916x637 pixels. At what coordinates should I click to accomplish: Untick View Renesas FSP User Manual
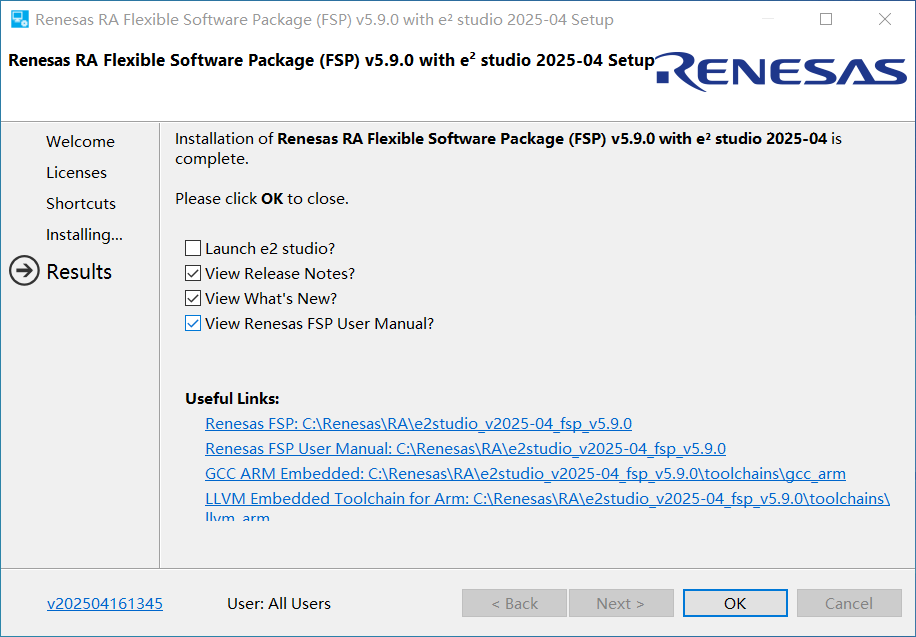tap(193, 324)
